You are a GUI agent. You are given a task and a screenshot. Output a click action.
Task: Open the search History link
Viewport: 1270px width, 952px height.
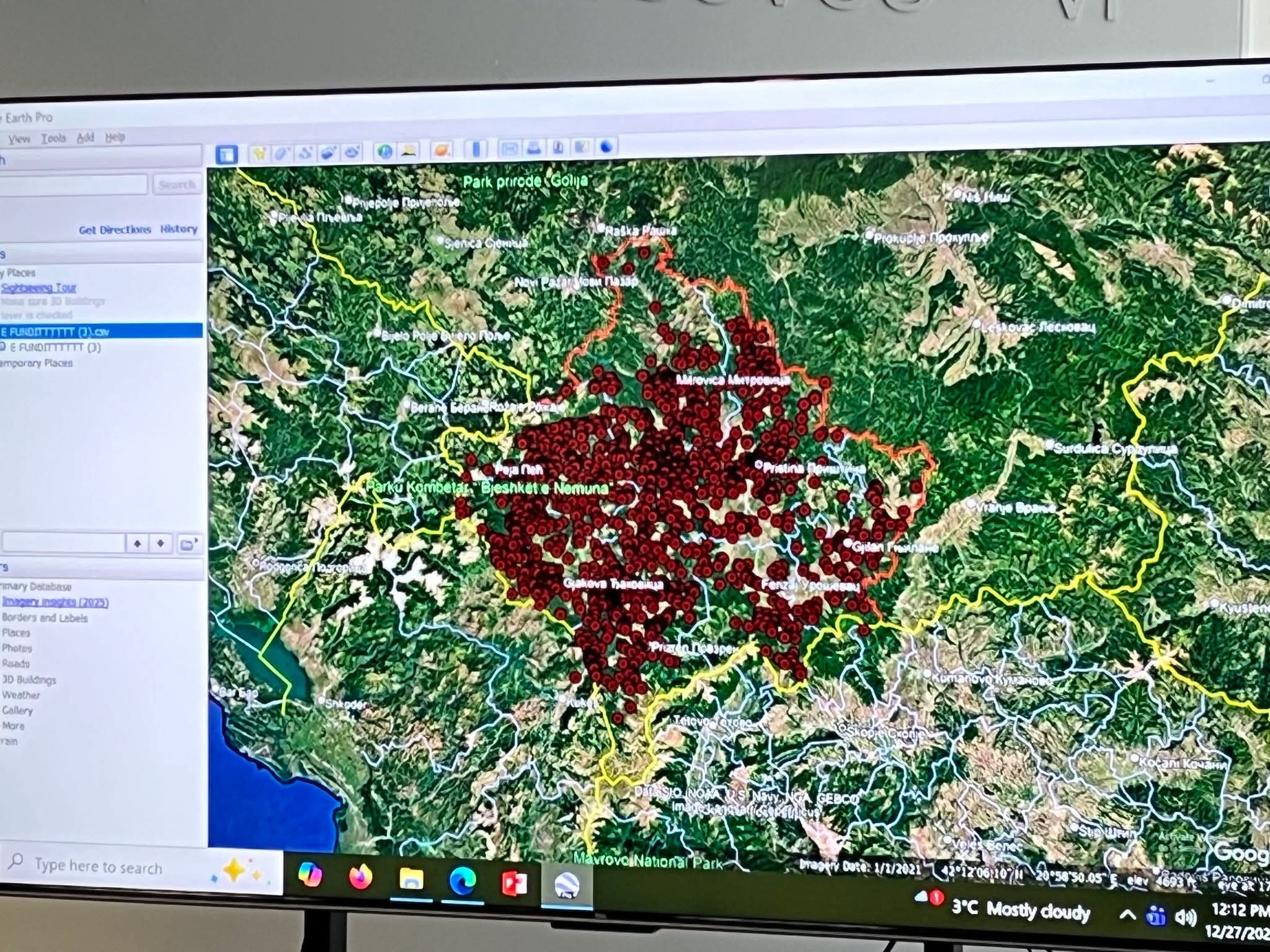179,229
